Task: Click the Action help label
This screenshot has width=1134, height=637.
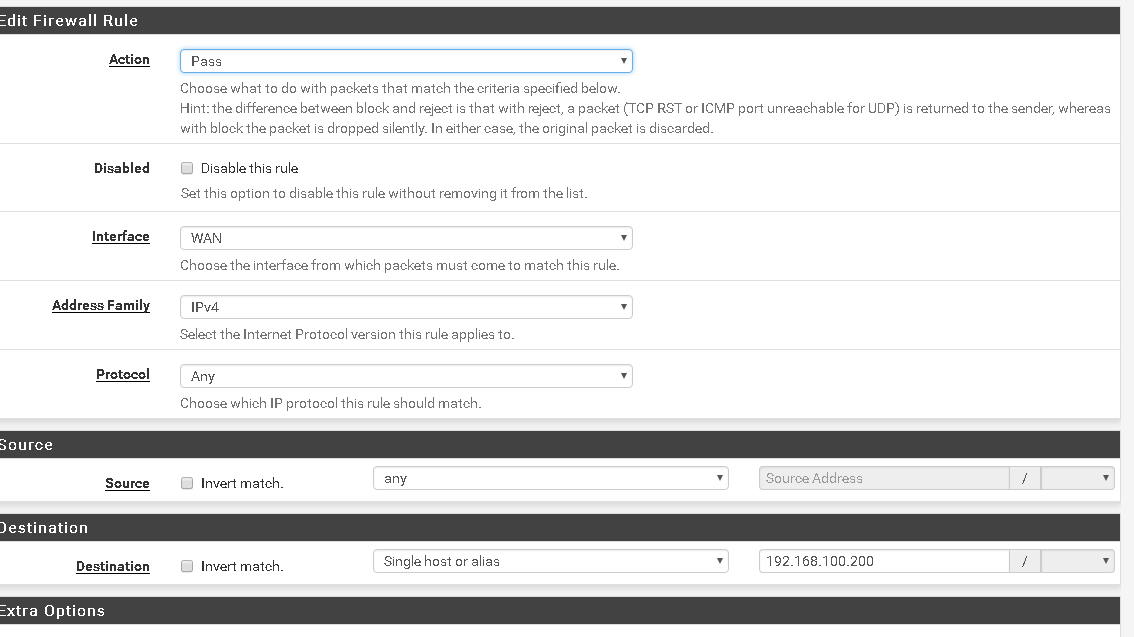Action: pos(129,59)
